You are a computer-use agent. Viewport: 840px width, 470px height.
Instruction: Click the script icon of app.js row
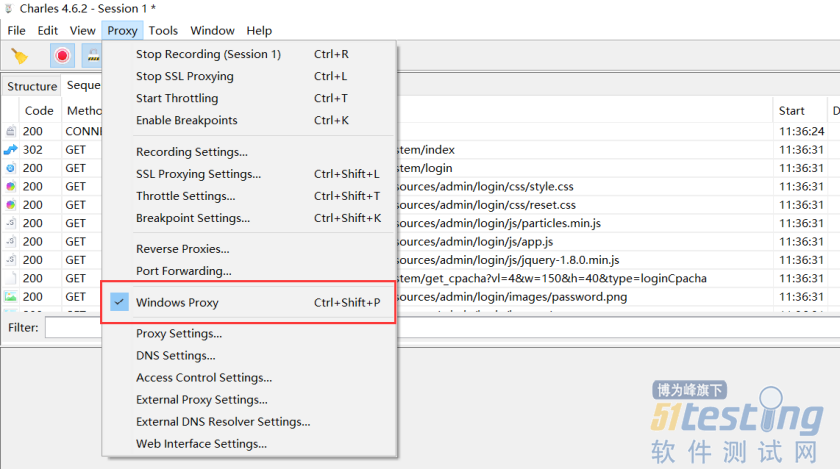coord(11,241)
